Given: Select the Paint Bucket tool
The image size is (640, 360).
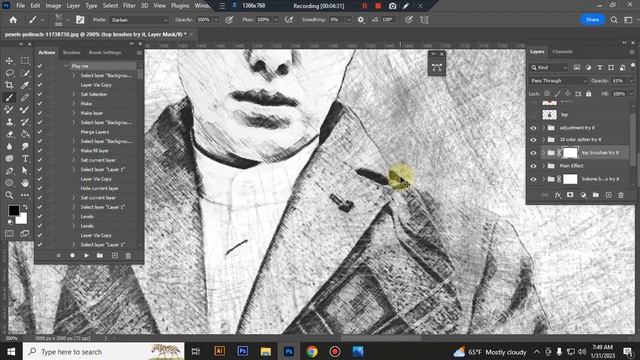Looking at the screenshot, I should pos(25,134).
